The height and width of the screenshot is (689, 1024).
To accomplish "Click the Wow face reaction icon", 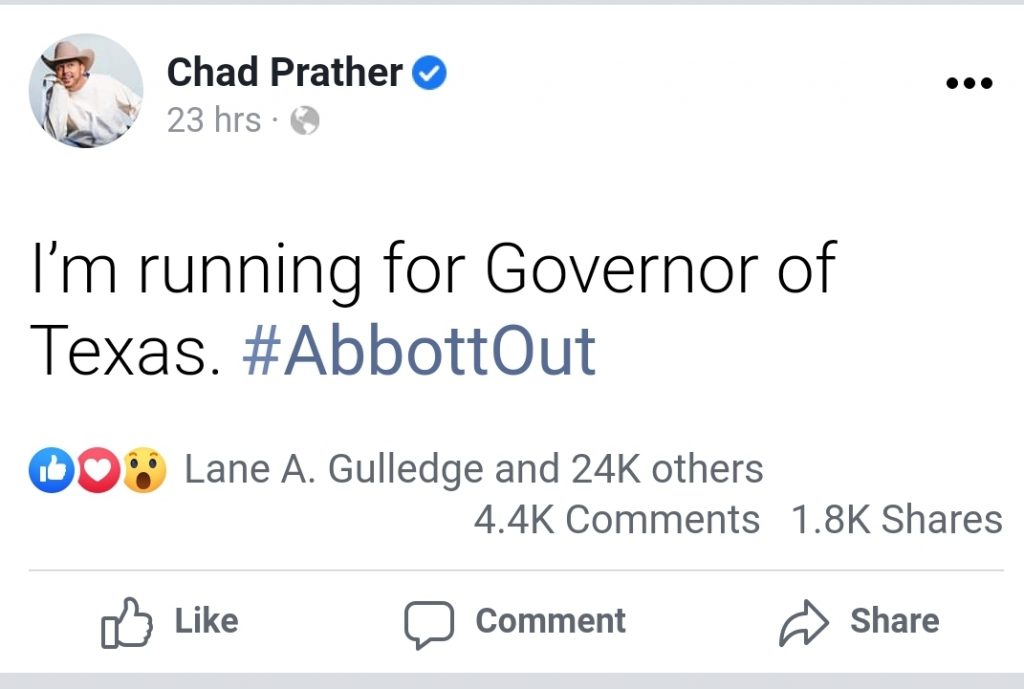I will [144, 470].
